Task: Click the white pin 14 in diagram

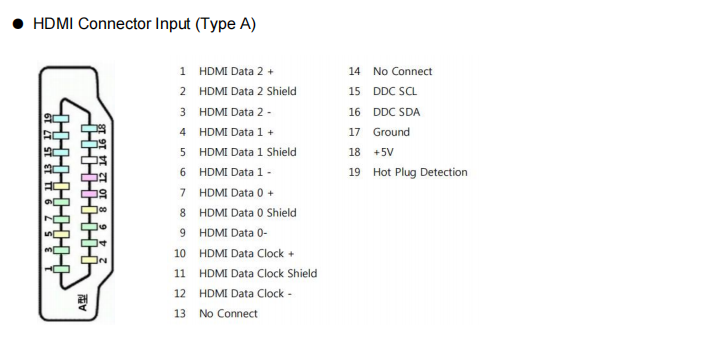Action: 89,161
